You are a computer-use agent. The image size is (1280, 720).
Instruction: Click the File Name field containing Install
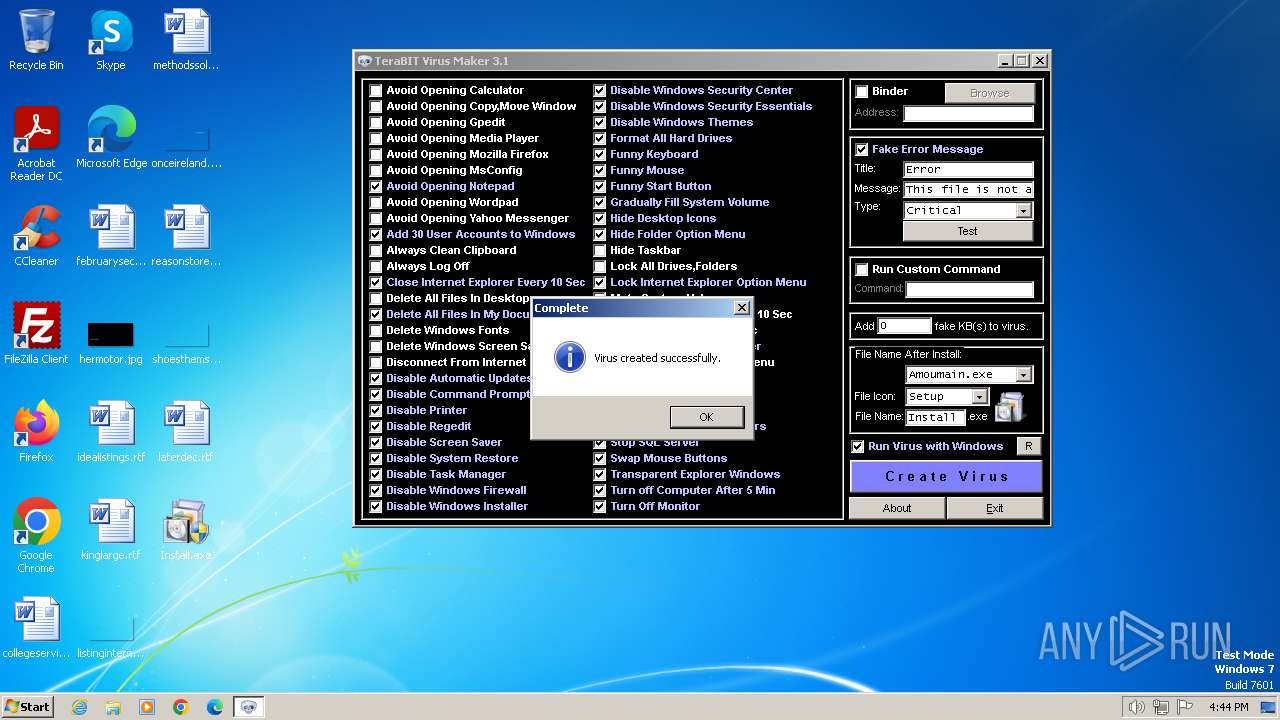935,417
